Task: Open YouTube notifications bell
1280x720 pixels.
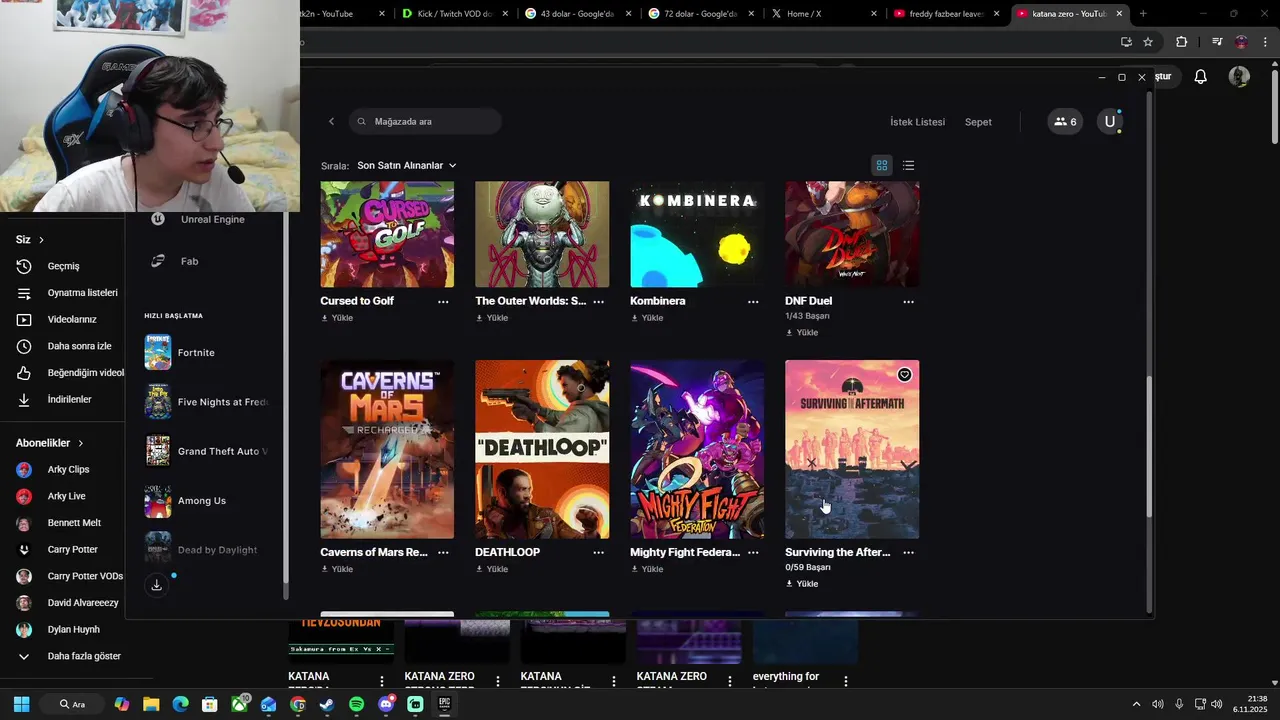Action: click(1200, 77)
